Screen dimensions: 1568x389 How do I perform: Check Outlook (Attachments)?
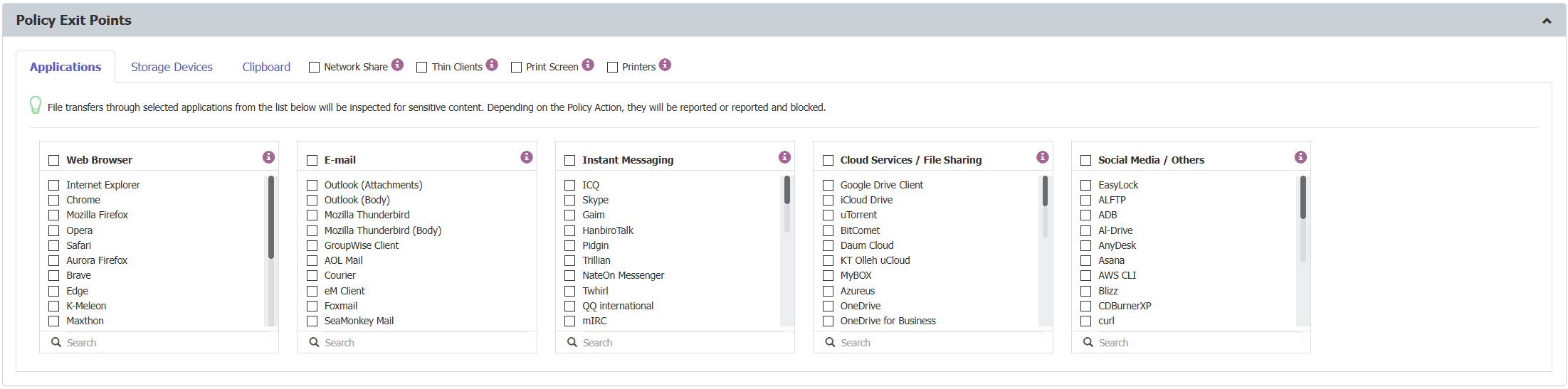(x=312, y=185)
